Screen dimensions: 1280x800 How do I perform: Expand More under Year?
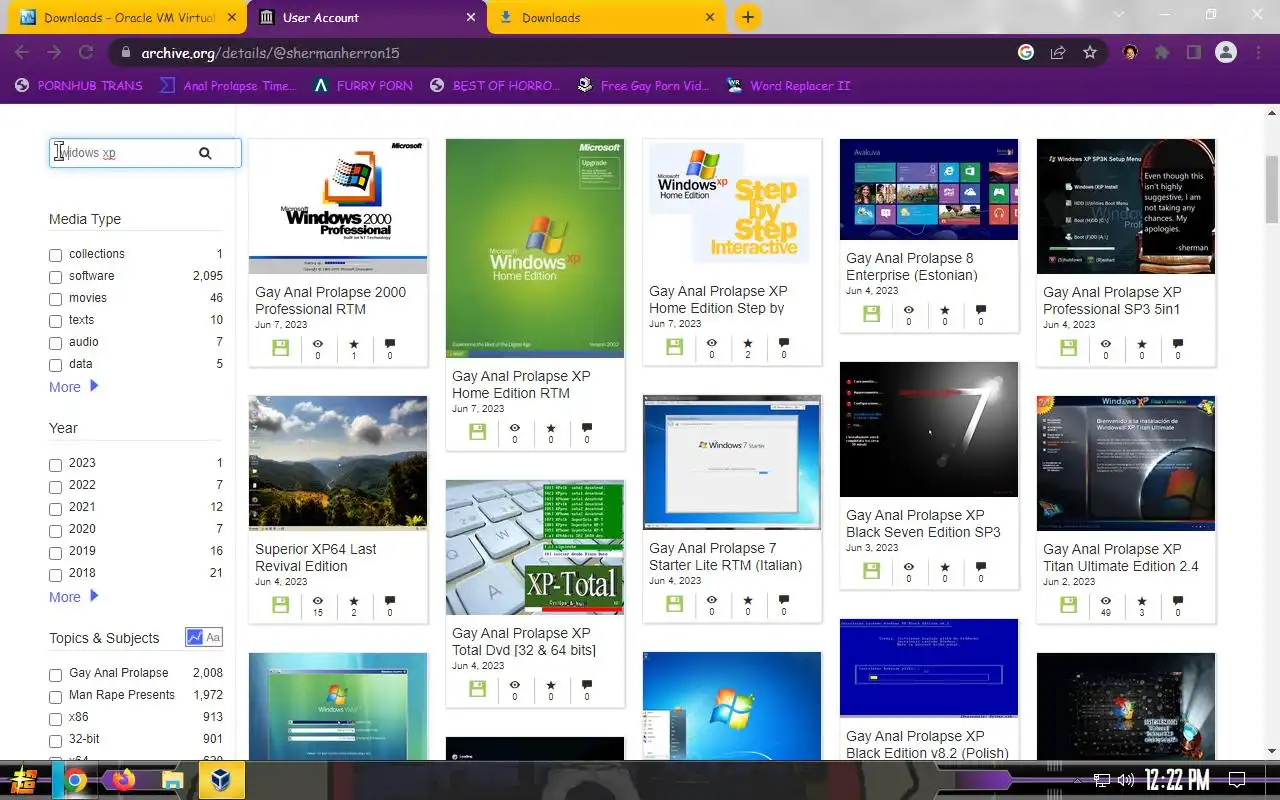tap(74, 597)
